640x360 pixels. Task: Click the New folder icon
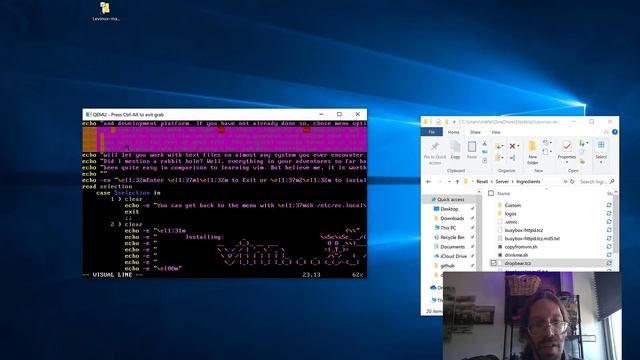coord(532,147)
